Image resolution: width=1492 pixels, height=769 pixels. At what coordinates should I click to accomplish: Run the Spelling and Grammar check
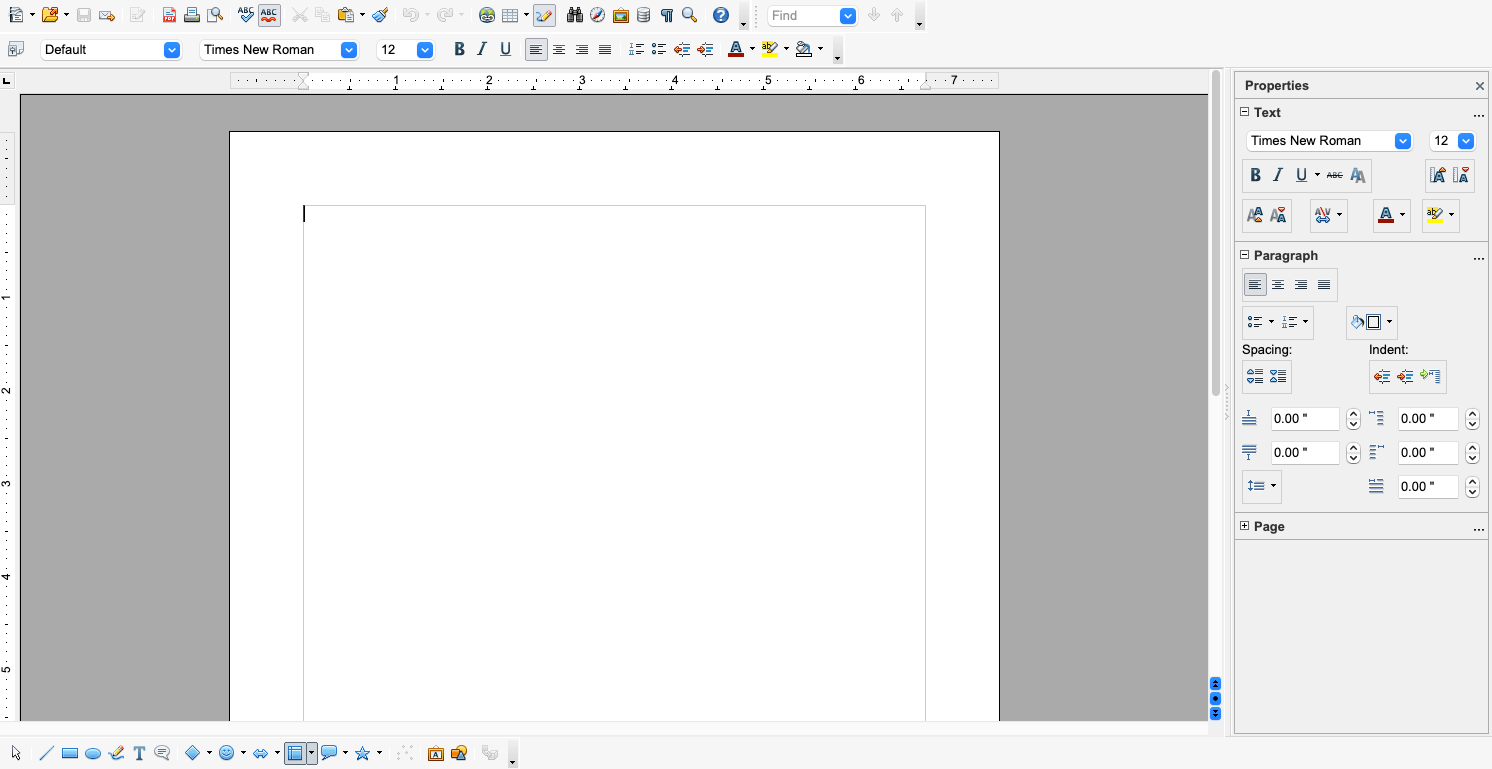246,15
